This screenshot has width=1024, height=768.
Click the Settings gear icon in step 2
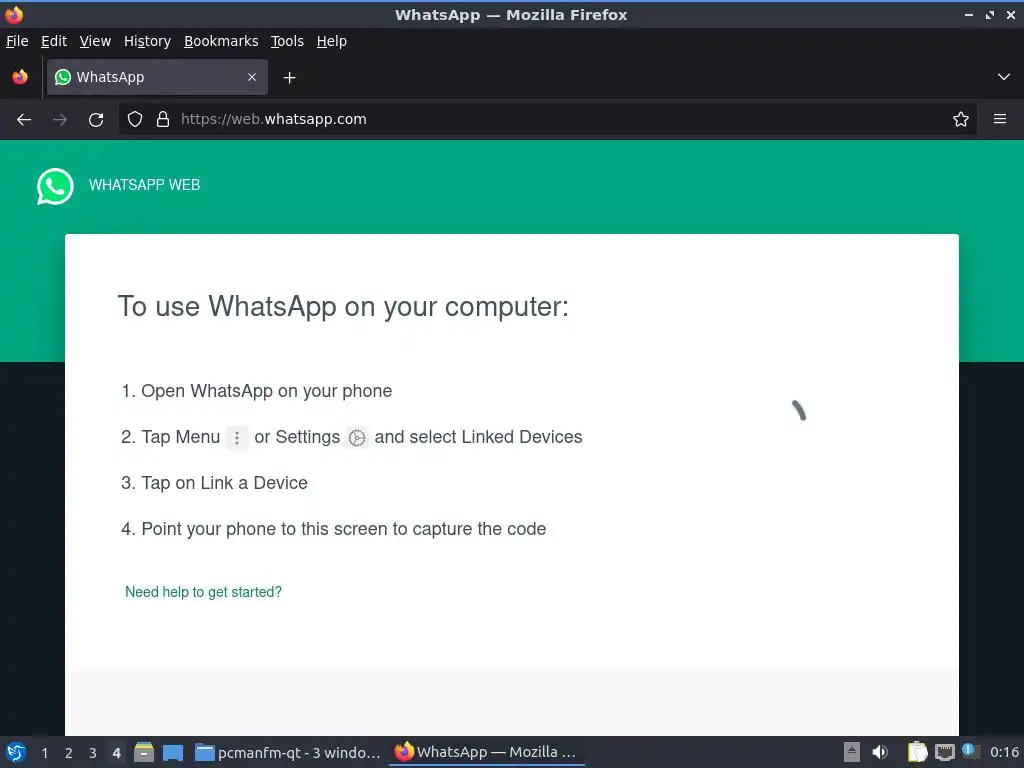coord(357,438)
